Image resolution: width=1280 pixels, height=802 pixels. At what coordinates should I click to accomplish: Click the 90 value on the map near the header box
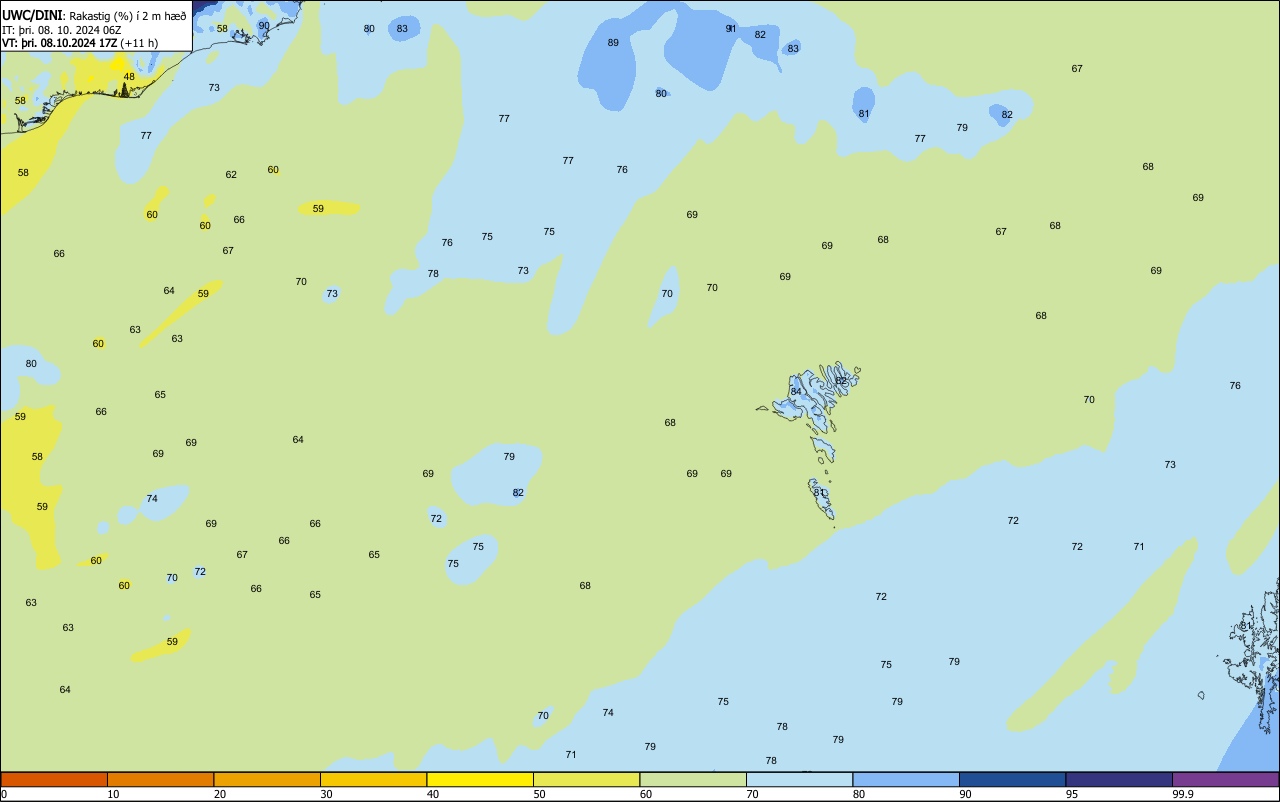[264, 26]
